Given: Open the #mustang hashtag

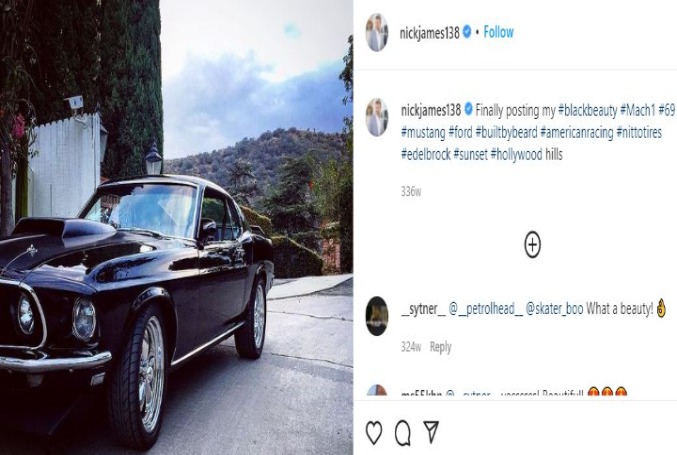Looking at the screenshot, I should pyautogui.click(x=423, y=133).
